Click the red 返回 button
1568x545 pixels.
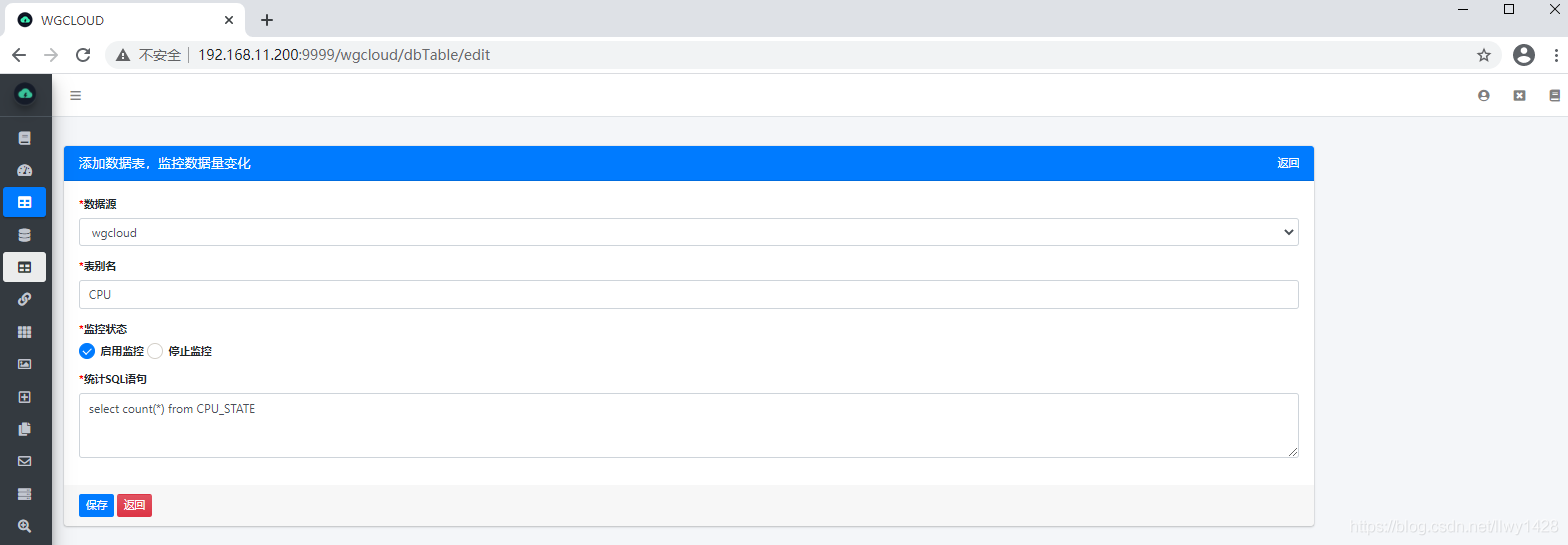(134, 505)
